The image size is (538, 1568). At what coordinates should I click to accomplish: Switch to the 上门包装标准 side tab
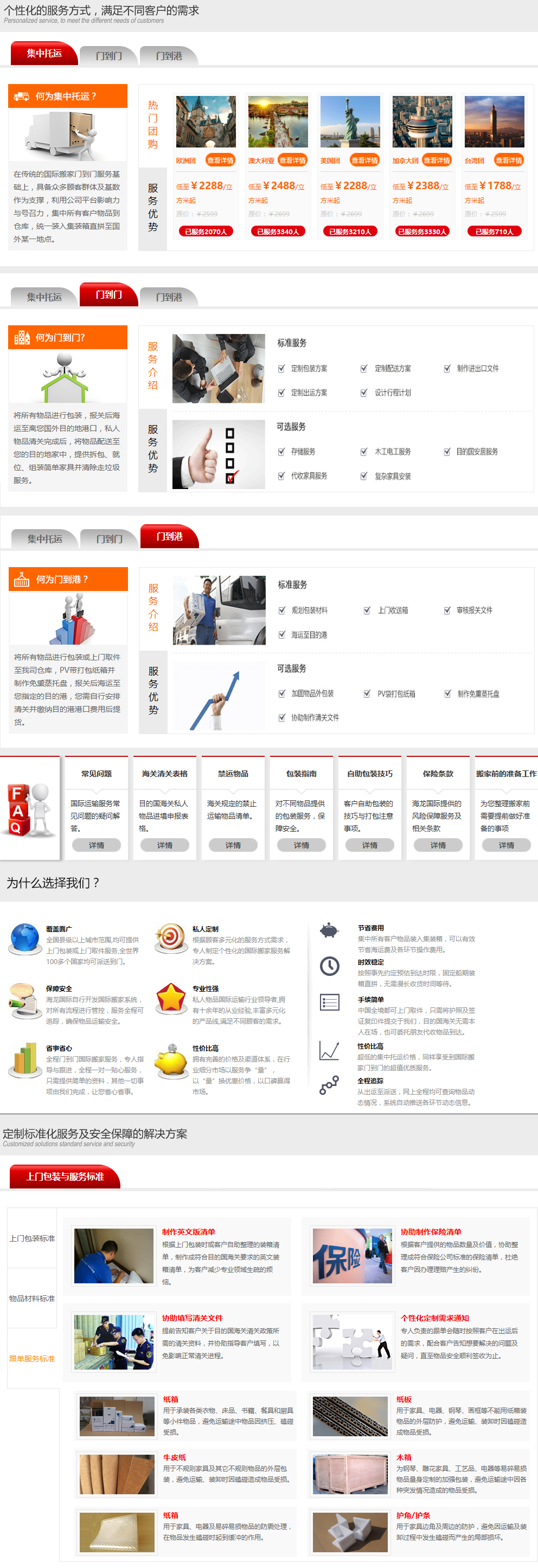pyautogui.click(x=31, y=1238)
